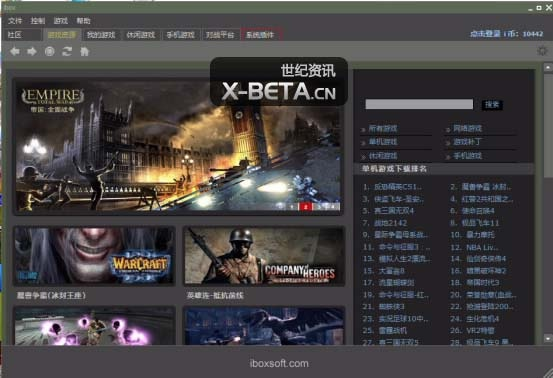
Task: Switch to the 我的游戏 tab
Action: click(x=101, y=35)
